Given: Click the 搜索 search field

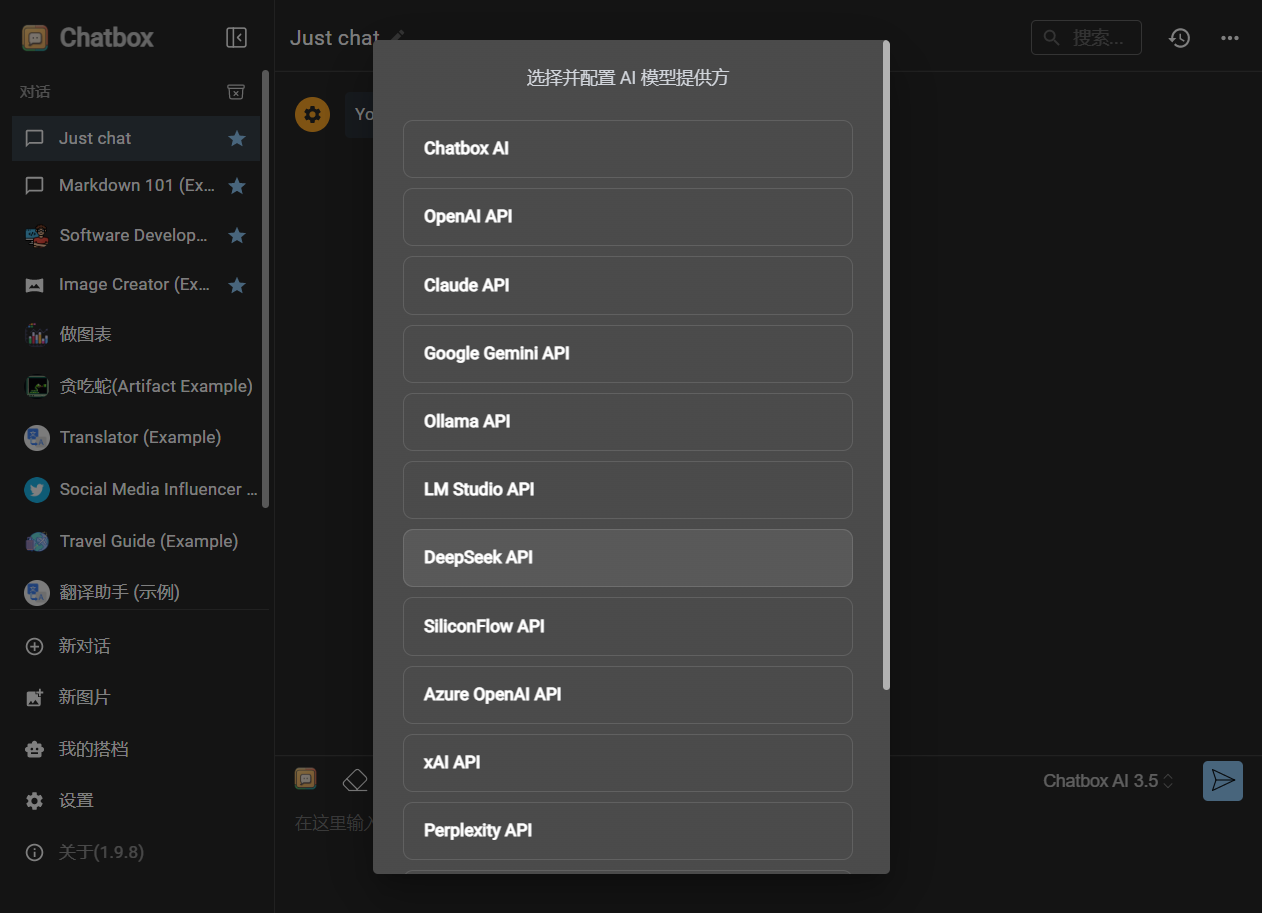Looking at the screenshot, I should click(x=1086, y=38).
